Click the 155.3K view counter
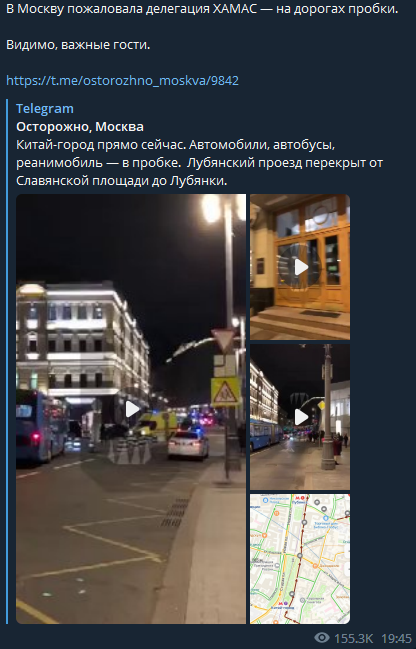Viewport: 416px width, 649px height. pyautogui.click(x=353, y=638)
